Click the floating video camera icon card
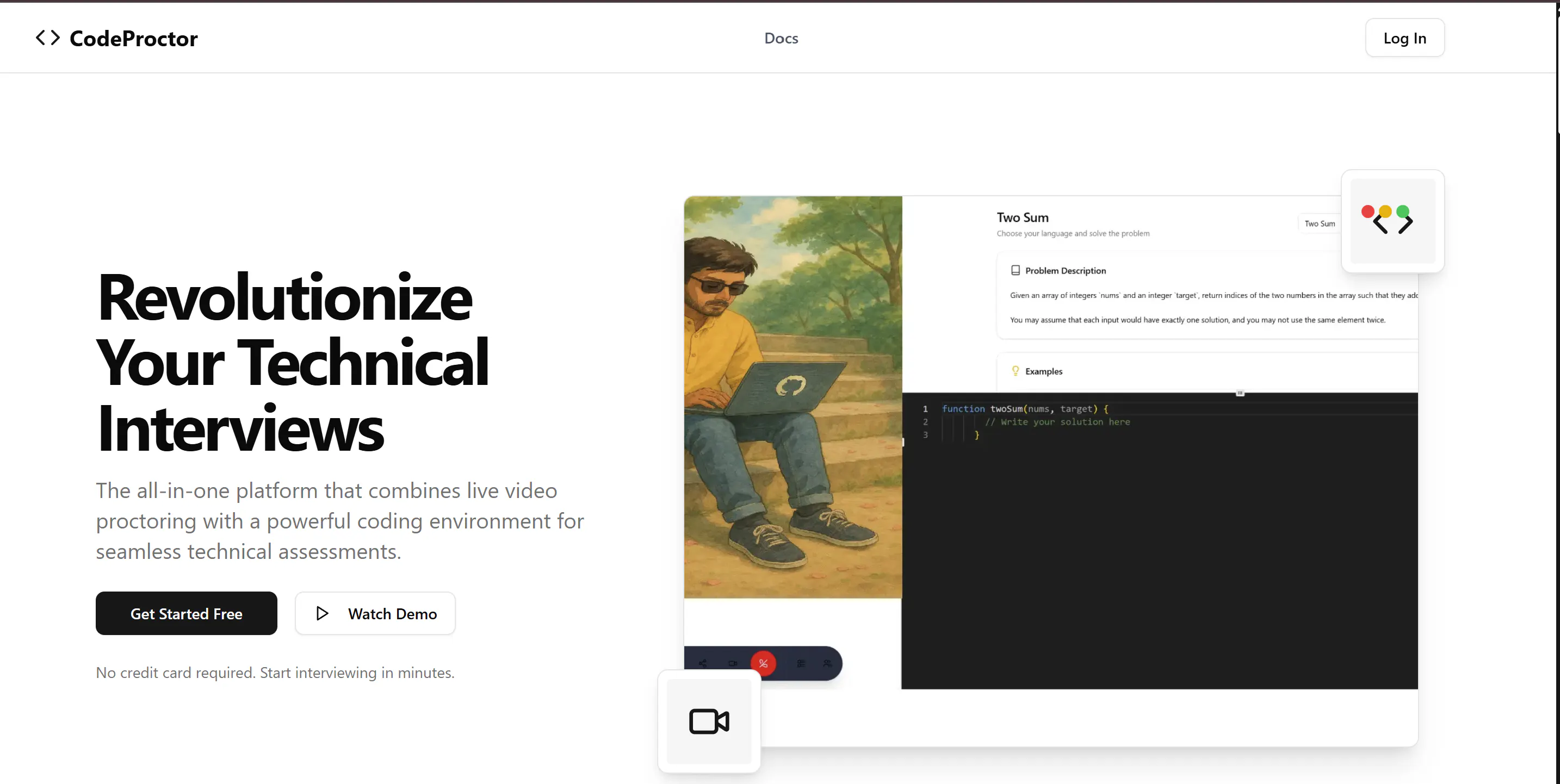This screenshot has height=784, width=1560. point(709,721)
